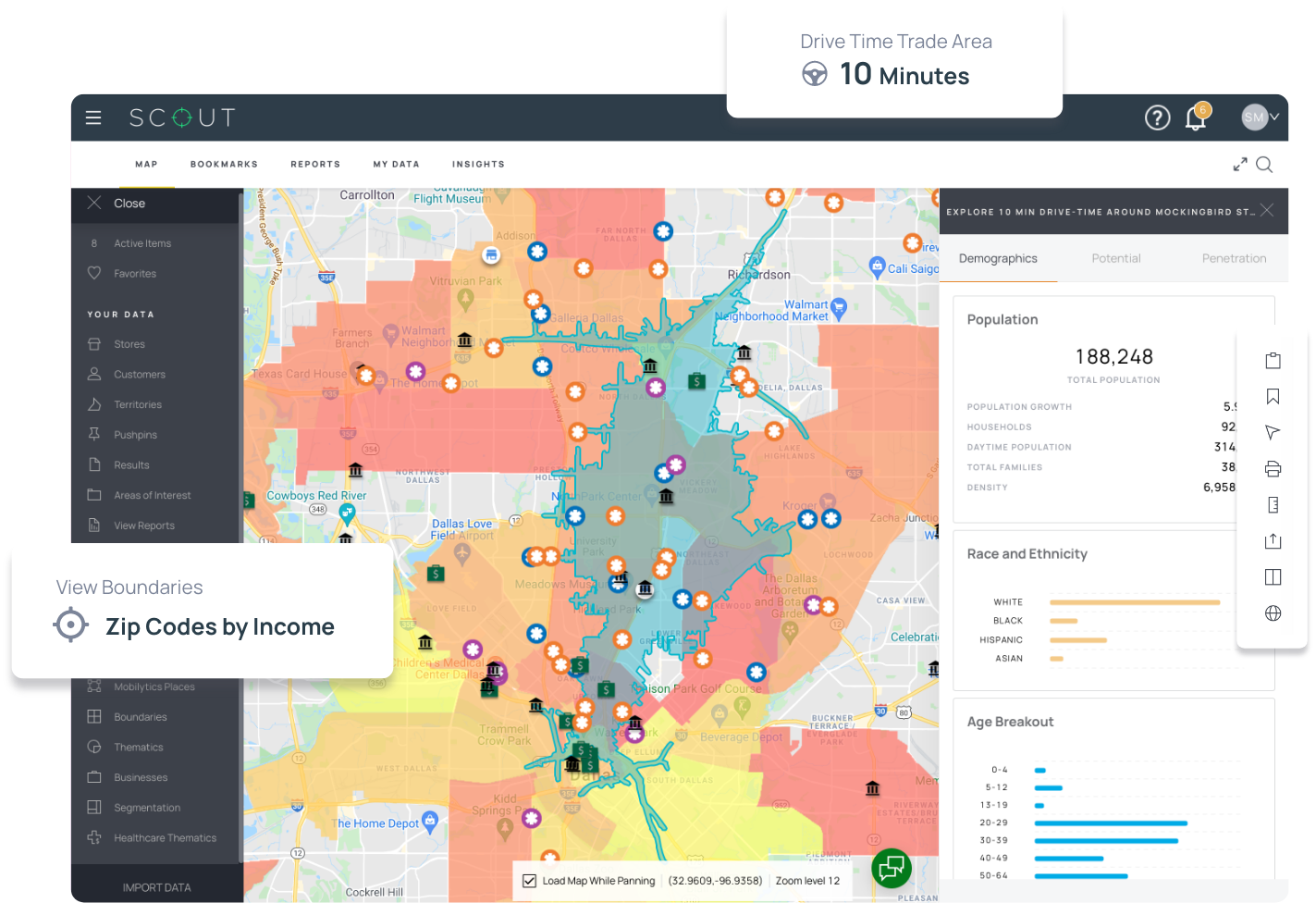Close the drive-time explore panel

1267,211
